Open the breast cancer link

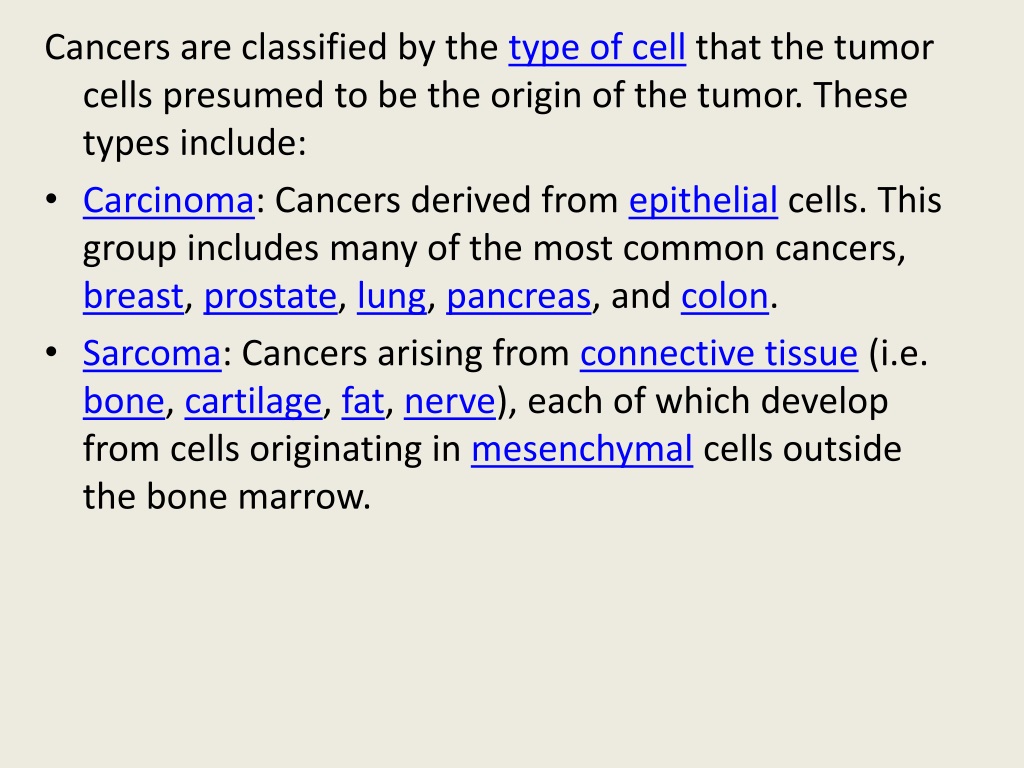133,296
